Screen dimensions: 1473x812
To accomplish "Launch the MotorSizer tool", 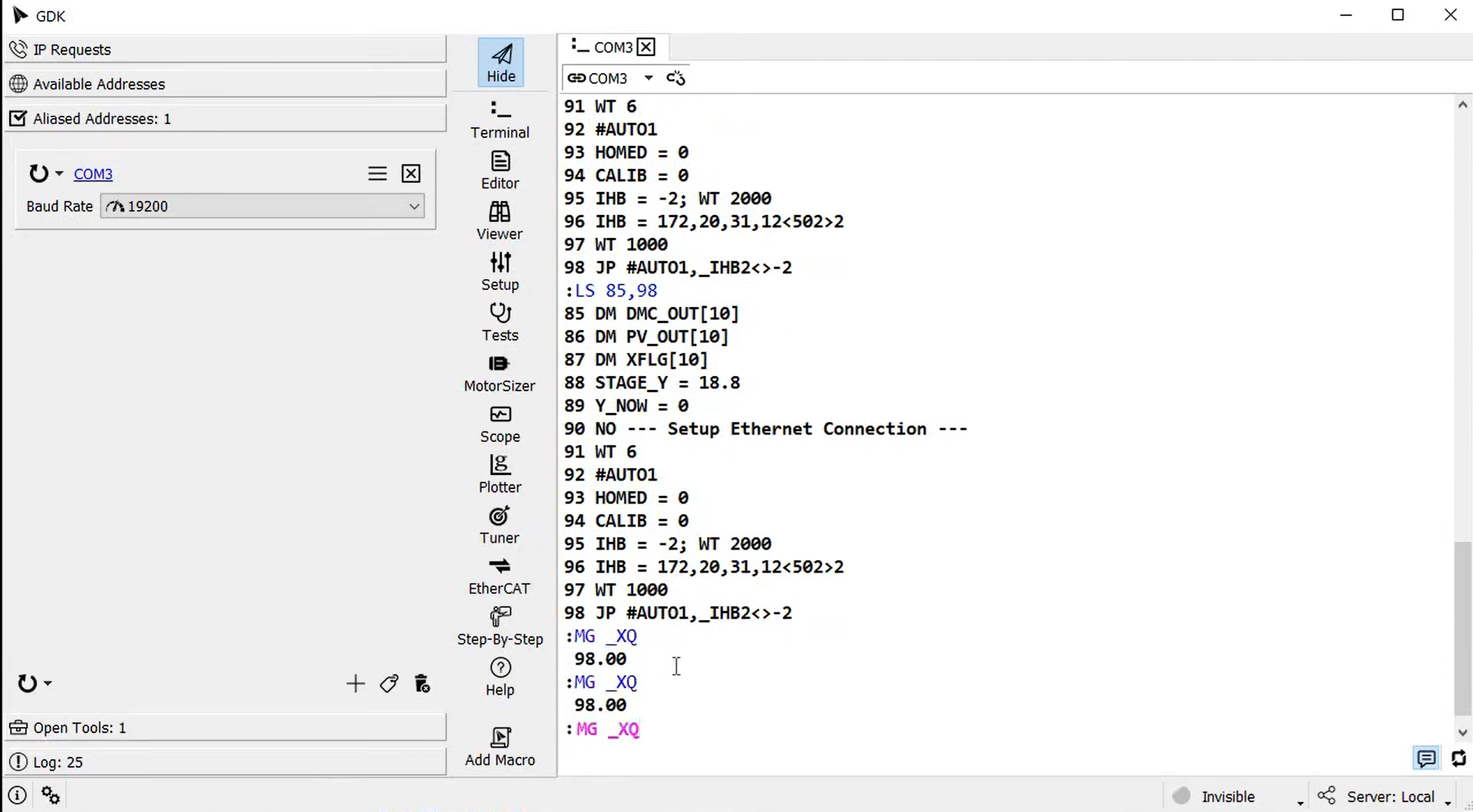I will (500, 373).
